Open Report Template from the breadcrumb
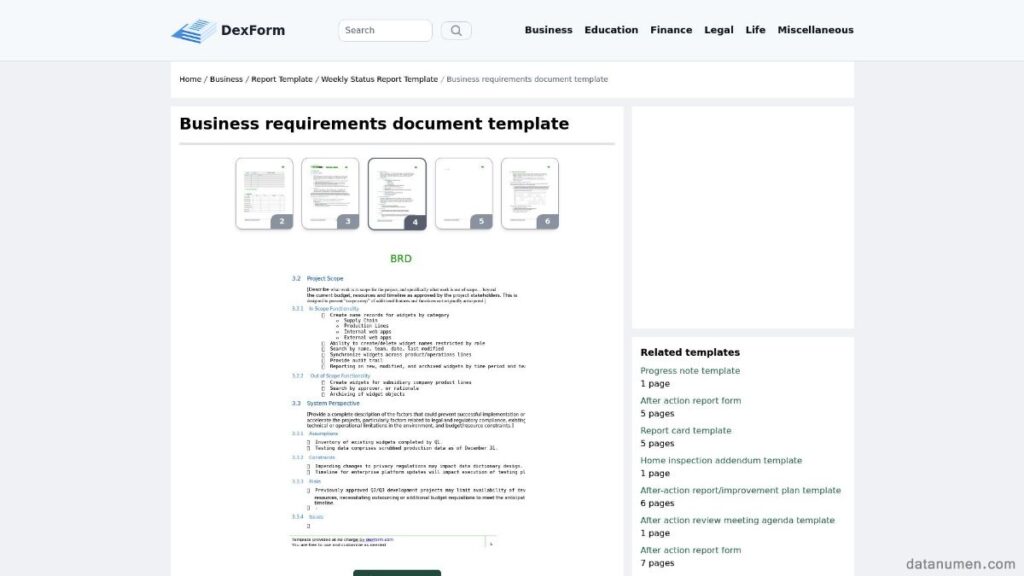The image size is (1024, 576). pyautogui.click(x=281, y=79)
